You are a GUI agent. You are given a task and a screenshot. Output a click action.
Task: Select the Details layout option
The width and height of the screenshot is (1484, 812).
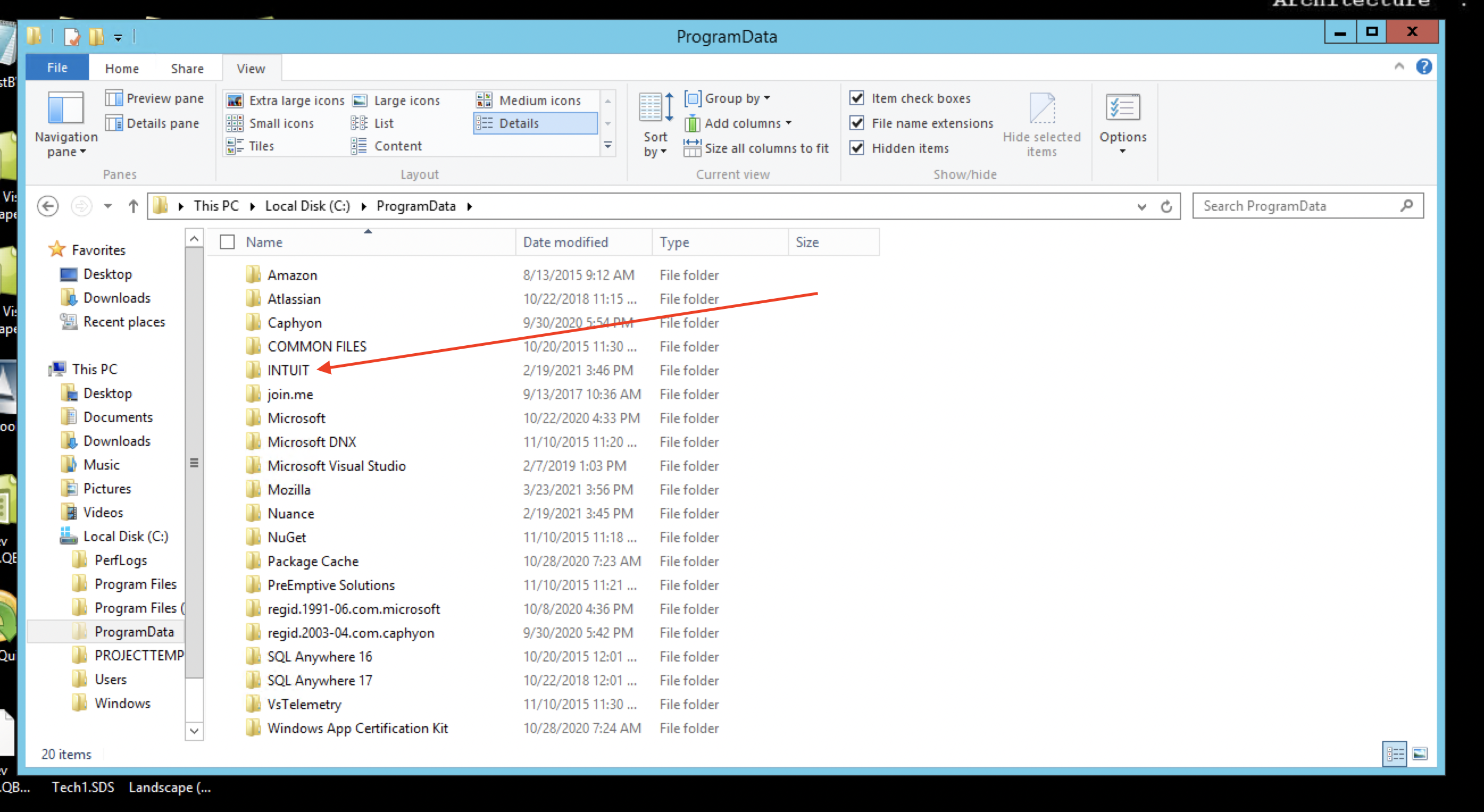535,123
